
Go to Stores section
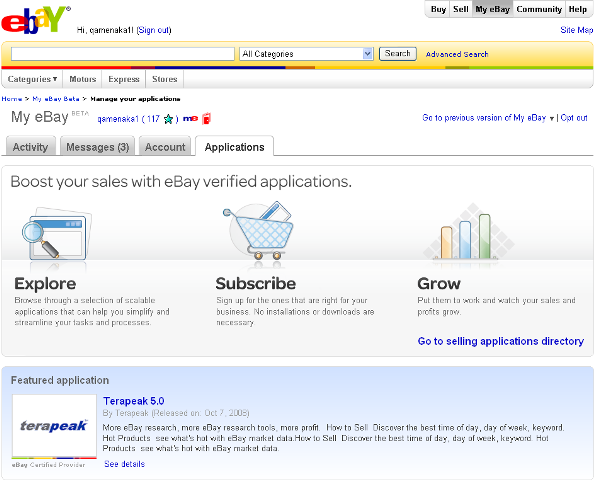(x=164, y=79)
